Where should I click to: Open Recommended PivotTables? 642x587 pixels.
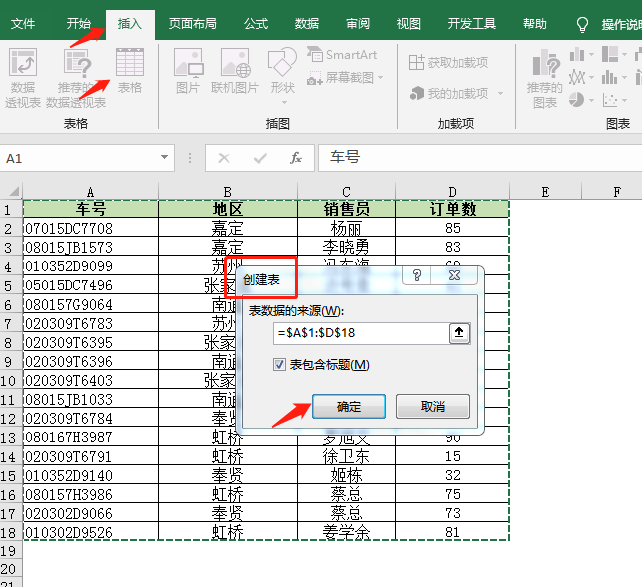(76, 78)
